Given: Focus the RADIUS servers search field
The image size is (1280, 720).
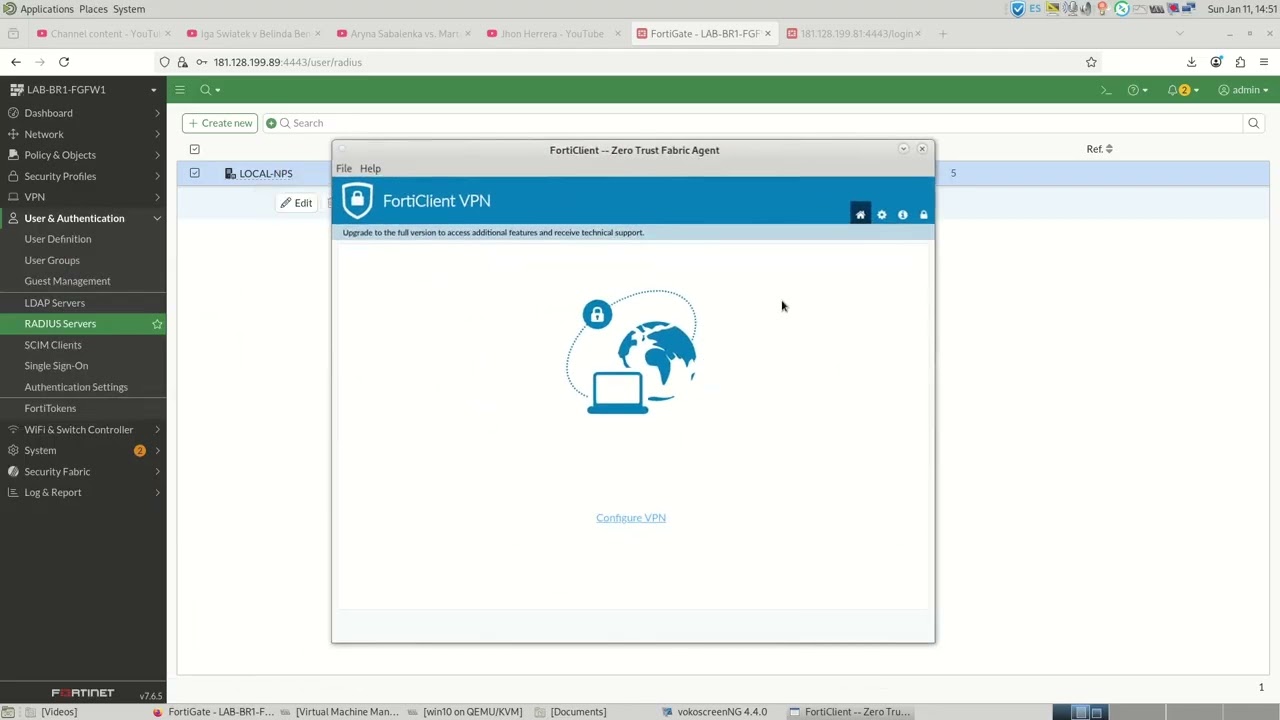Looking at the screenshot, I should [760, 123].
